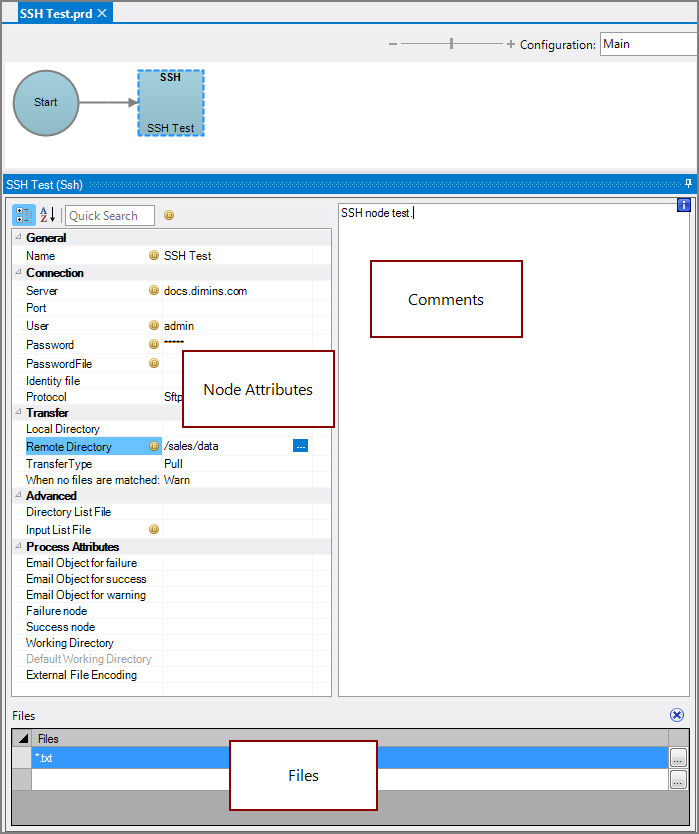
Task: Switch to categorized property view
Action: coord(23,215)
